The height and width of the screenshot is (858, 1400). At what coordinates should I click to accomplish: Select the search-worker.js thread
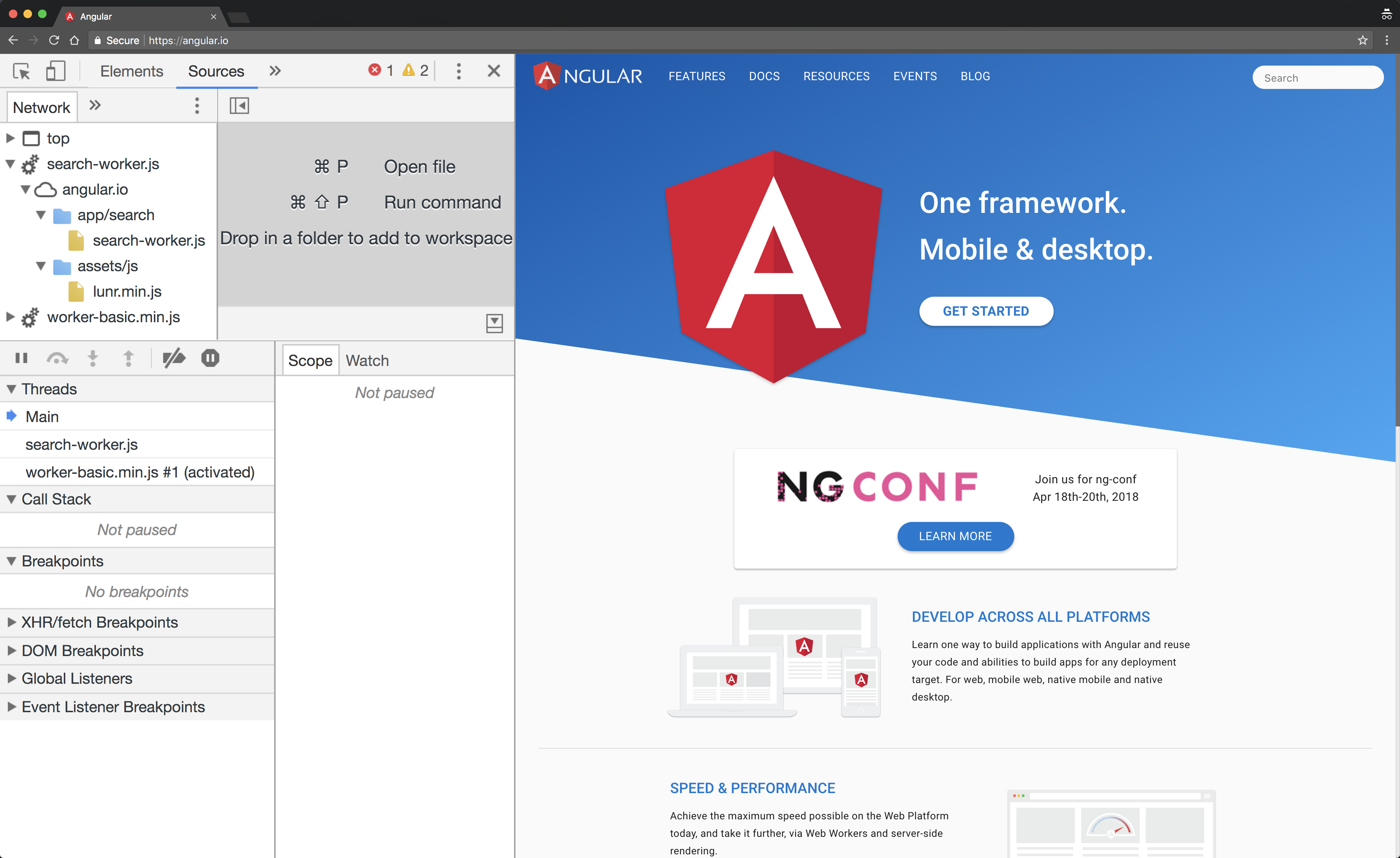coord(137,444)
